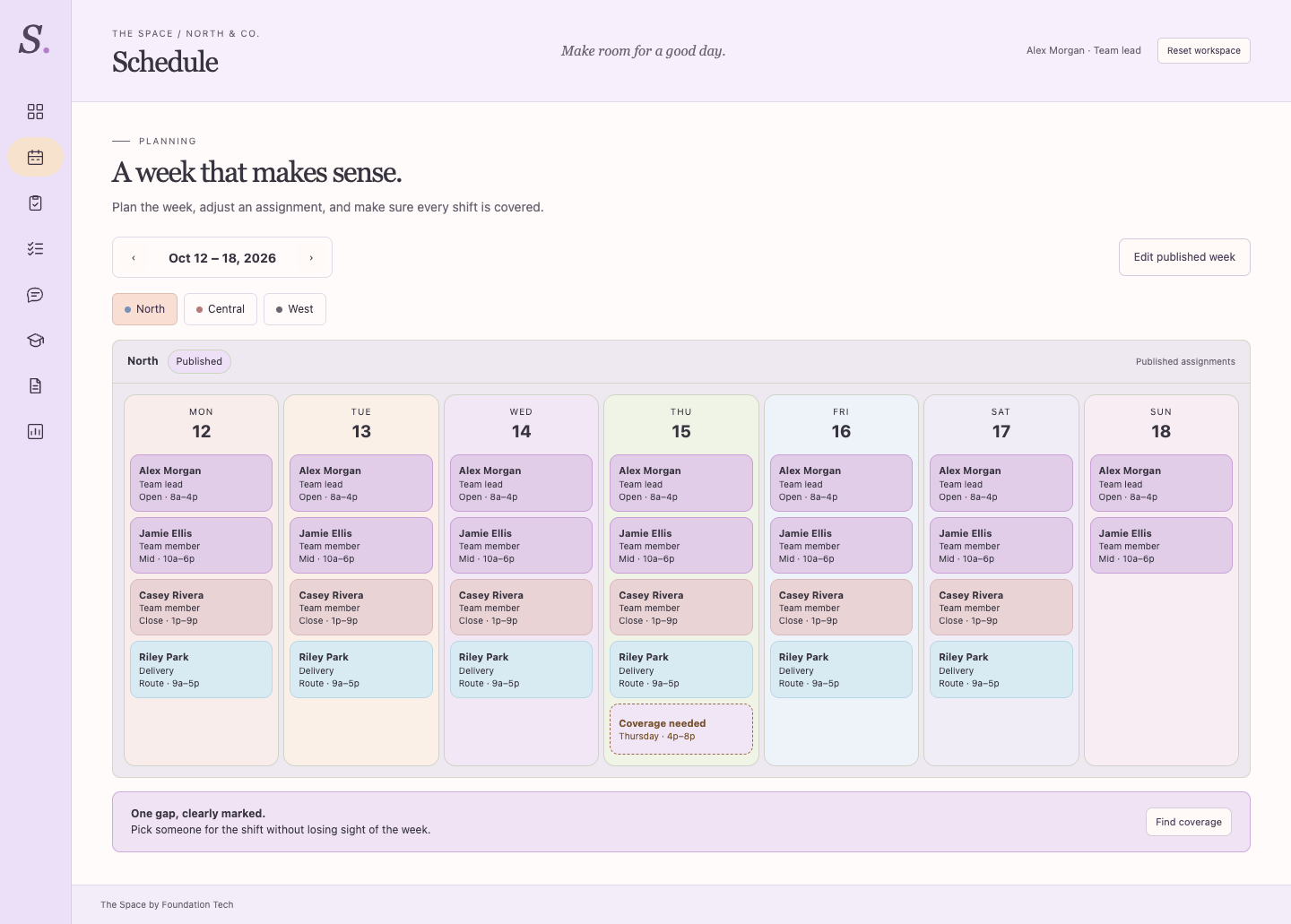Click the MON 12 day header
Viewport: 1291px width, 924px height.
tap(201, 424)
